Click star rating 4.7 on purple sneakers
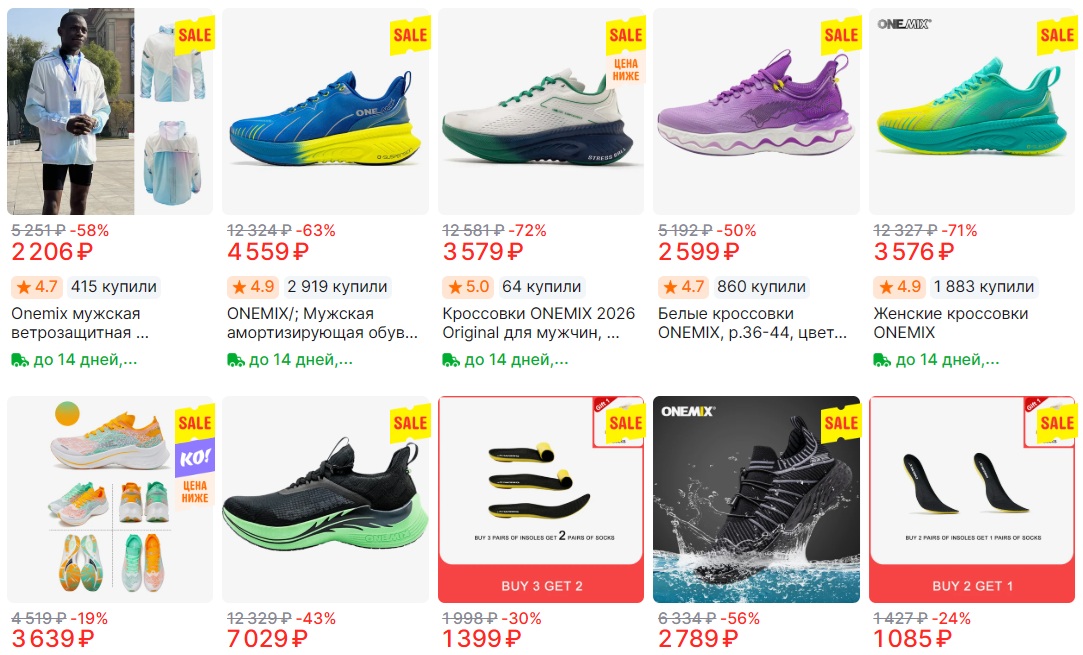 pos(684,287)
